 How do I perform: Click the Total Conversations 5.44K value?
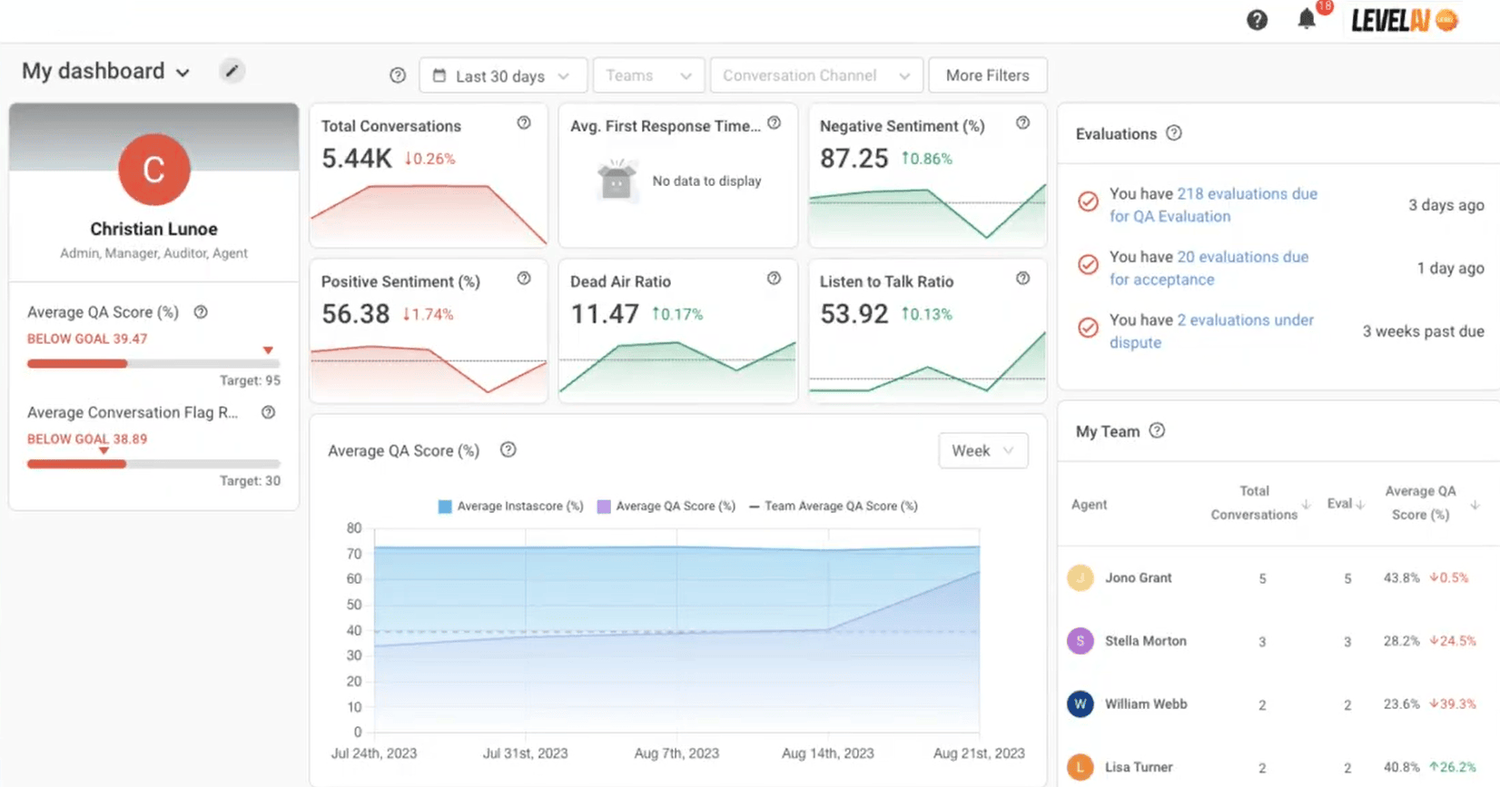click(x=357, y=158)
